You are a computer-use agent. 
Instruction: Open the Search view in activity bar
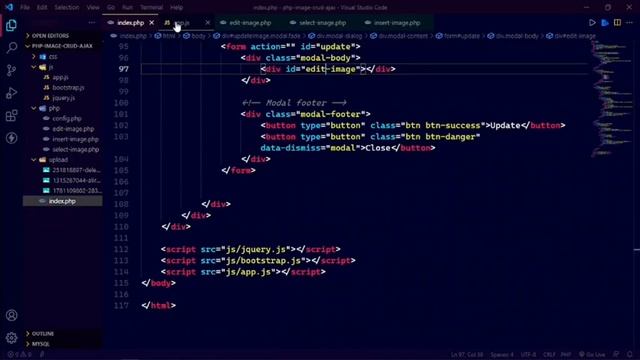tap(11, 48)
